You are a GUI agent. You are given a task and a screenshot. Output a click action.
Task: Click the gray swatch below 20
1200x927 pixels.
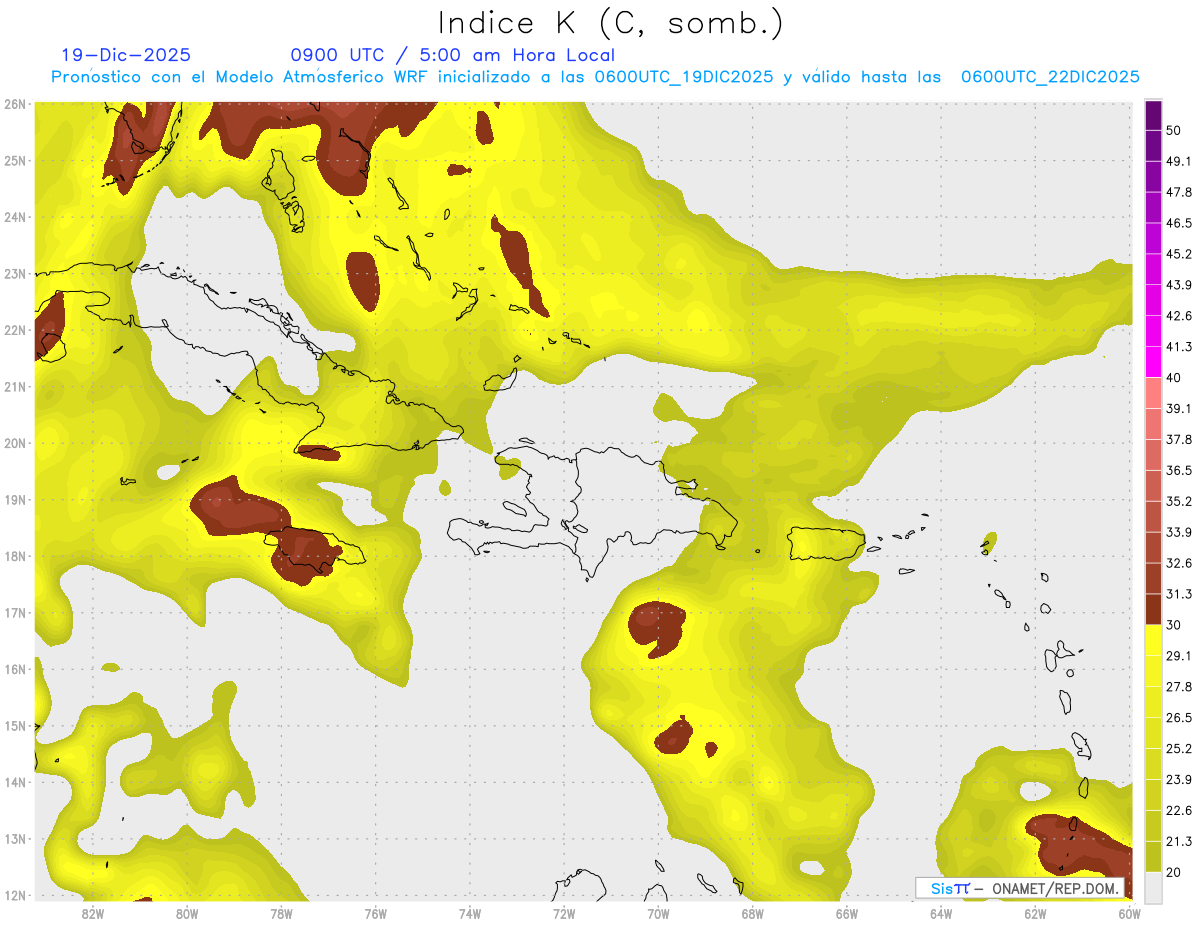[x=1153, y=887]
